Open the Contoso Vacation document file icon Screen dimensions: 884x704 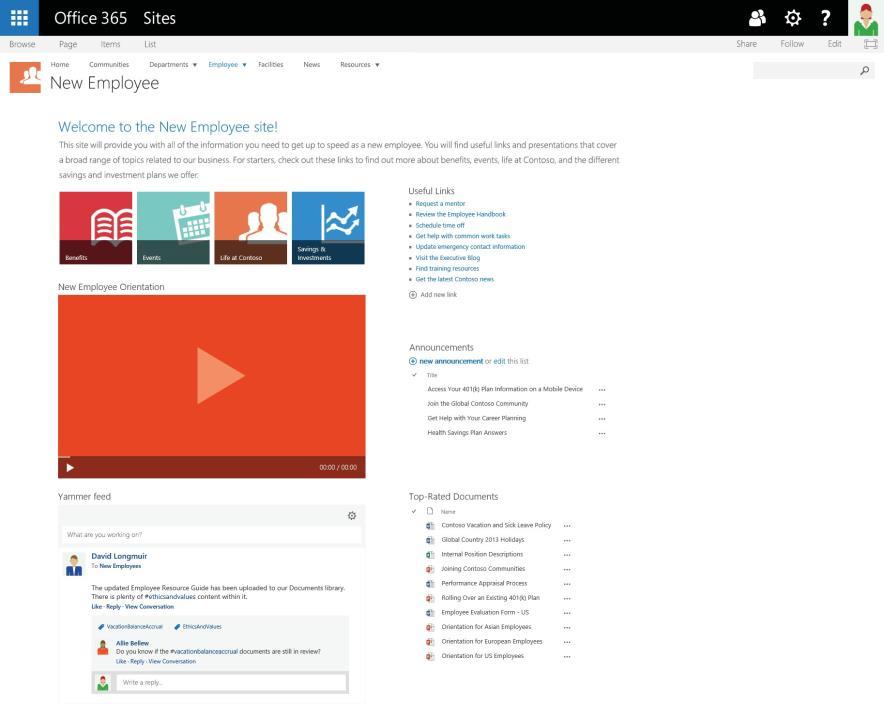[x=430, y=525]
